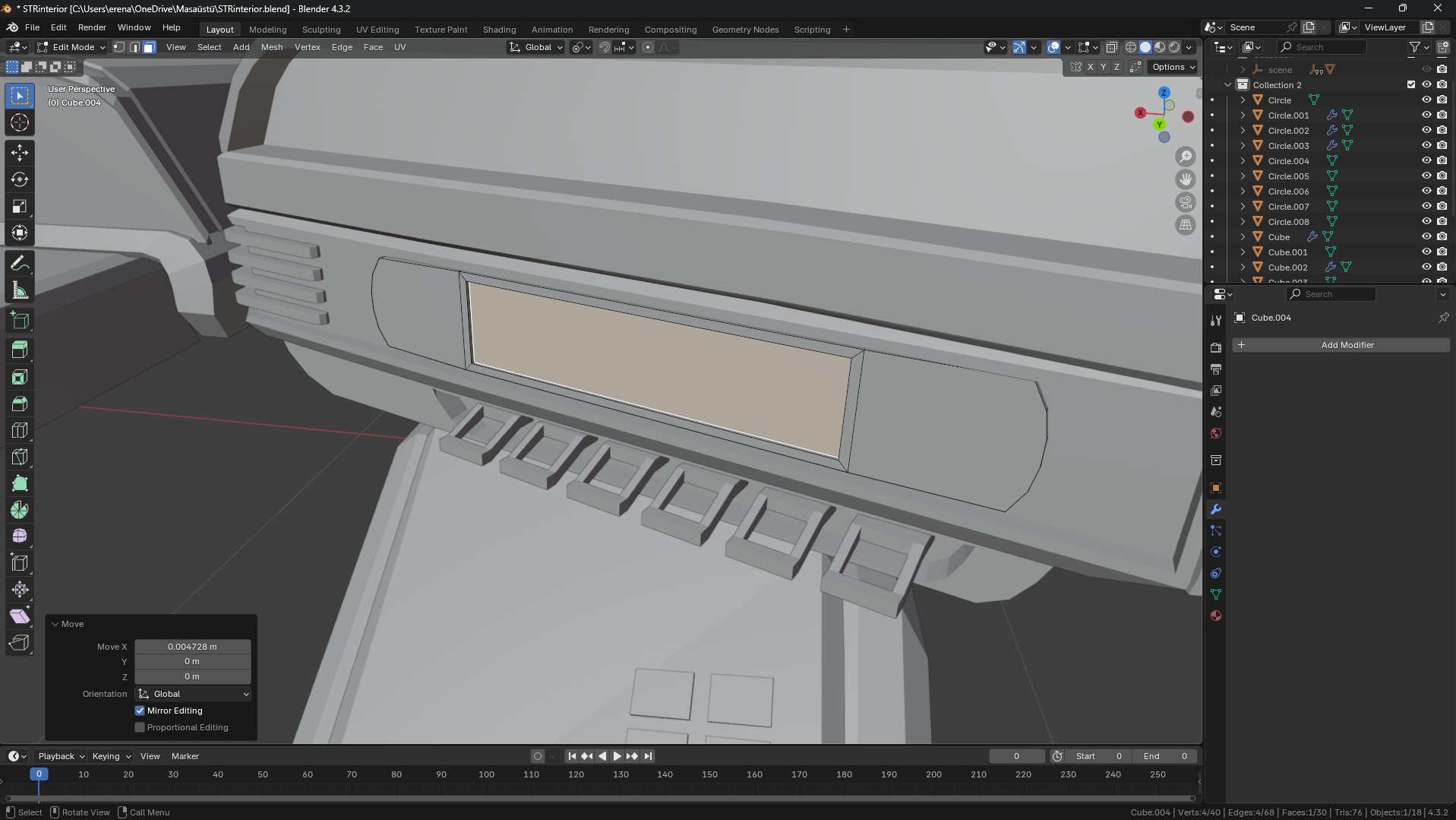The width and height of the screenshot is (1456, 820).
Task: Collapse Collection 2 in the outliner
Action: coord(1228,84)
